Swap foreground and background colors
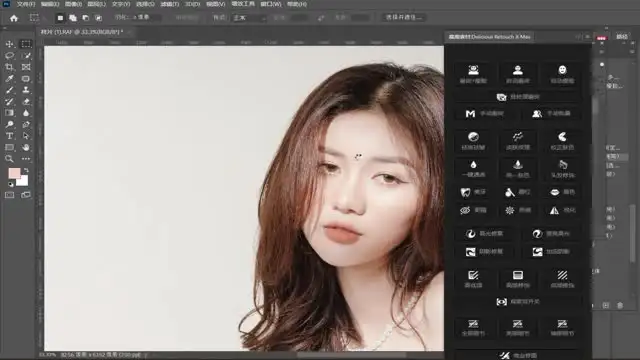Image resolution: width=640 pixels, height=360 pixels. click(x=27, y=170)
